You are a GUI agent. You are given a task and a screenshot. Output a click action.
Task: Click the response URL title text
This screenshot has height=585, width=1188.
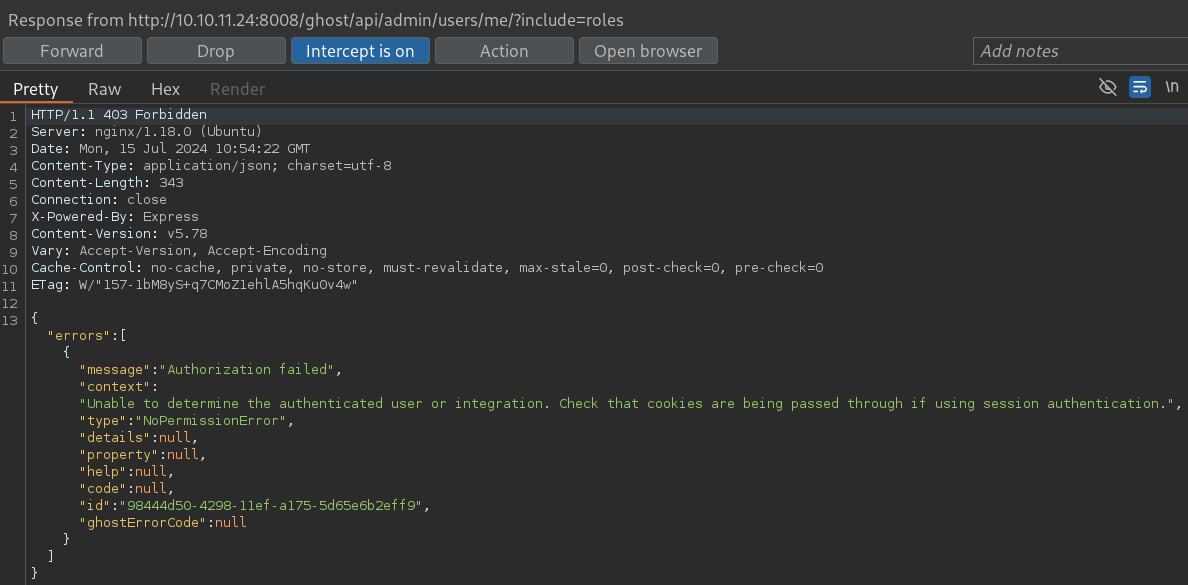tap(316, 20)
